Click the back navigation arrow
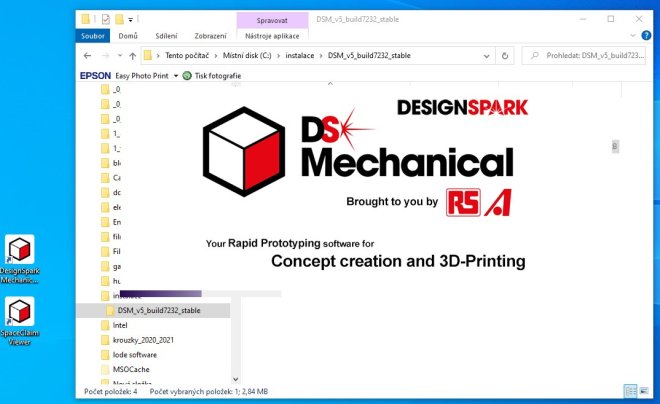This screenshot has width=660, height=404. [x=87, y=55]
